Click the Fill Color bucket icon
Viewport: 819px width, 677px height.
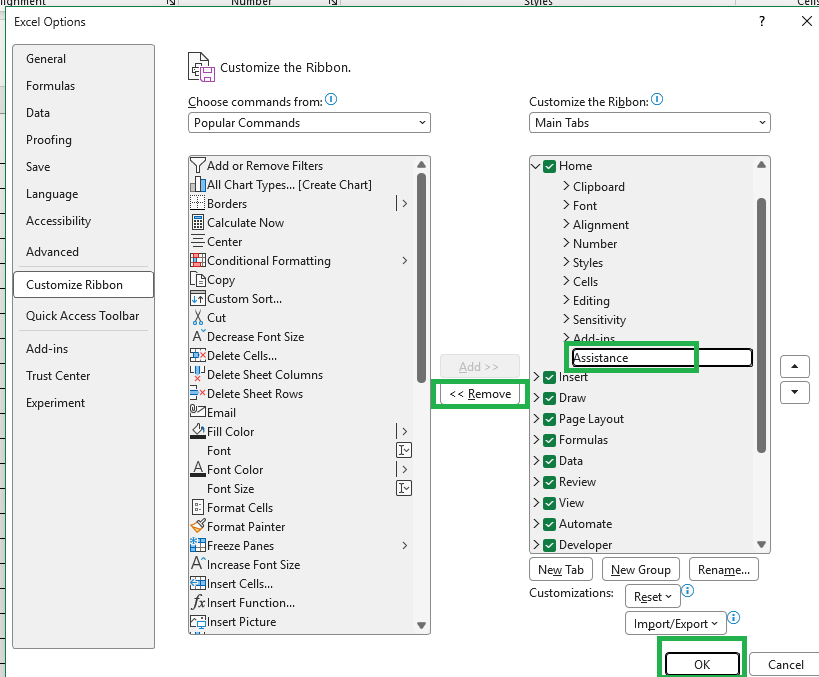pos(198,431)
